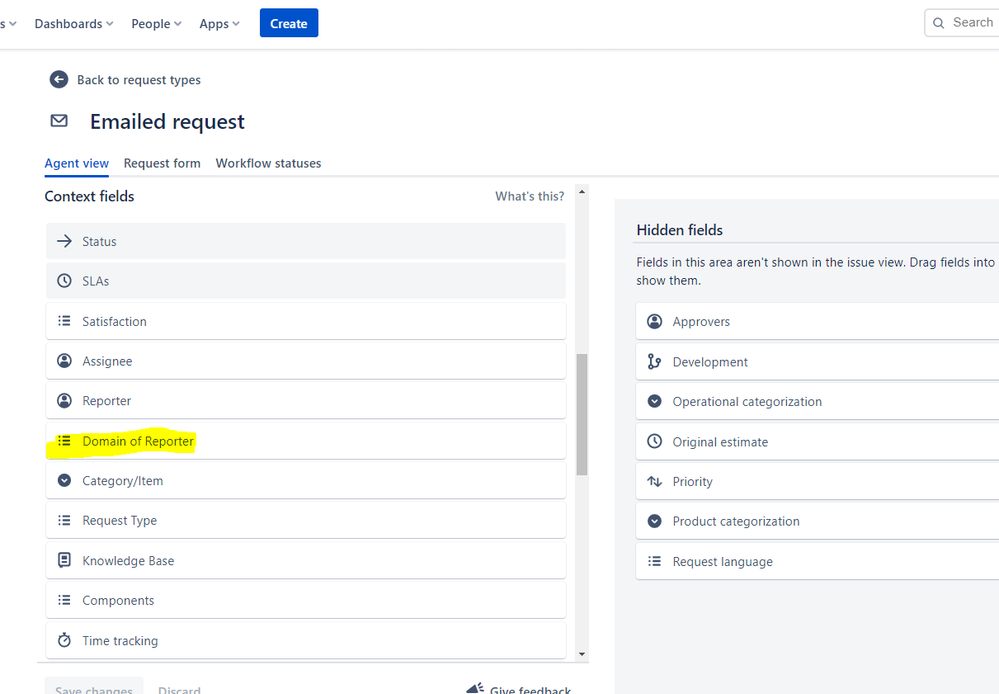Click the context fields scrollbar thumb

coord(582,414)
